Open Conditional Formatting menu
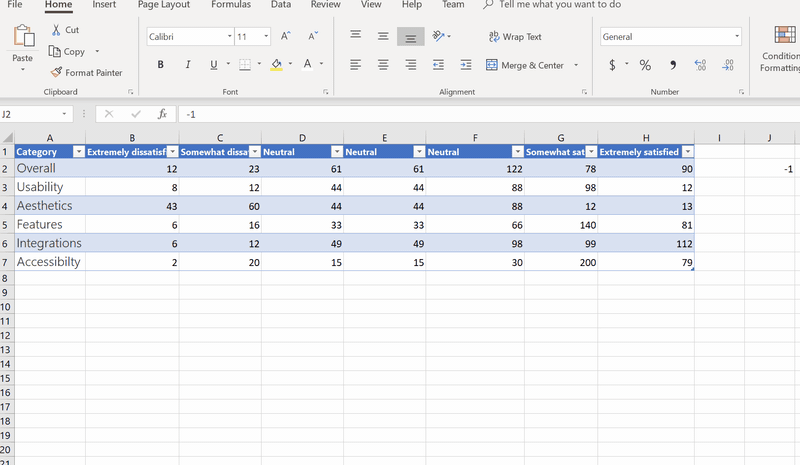This screenshot has width=800, height=465. click(x=782, y=48)
